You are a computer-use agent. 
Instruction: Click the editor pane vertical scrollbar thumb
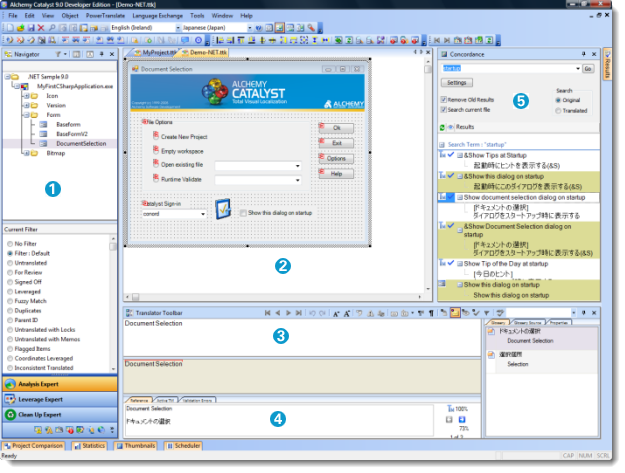click(x=428, y=69)
